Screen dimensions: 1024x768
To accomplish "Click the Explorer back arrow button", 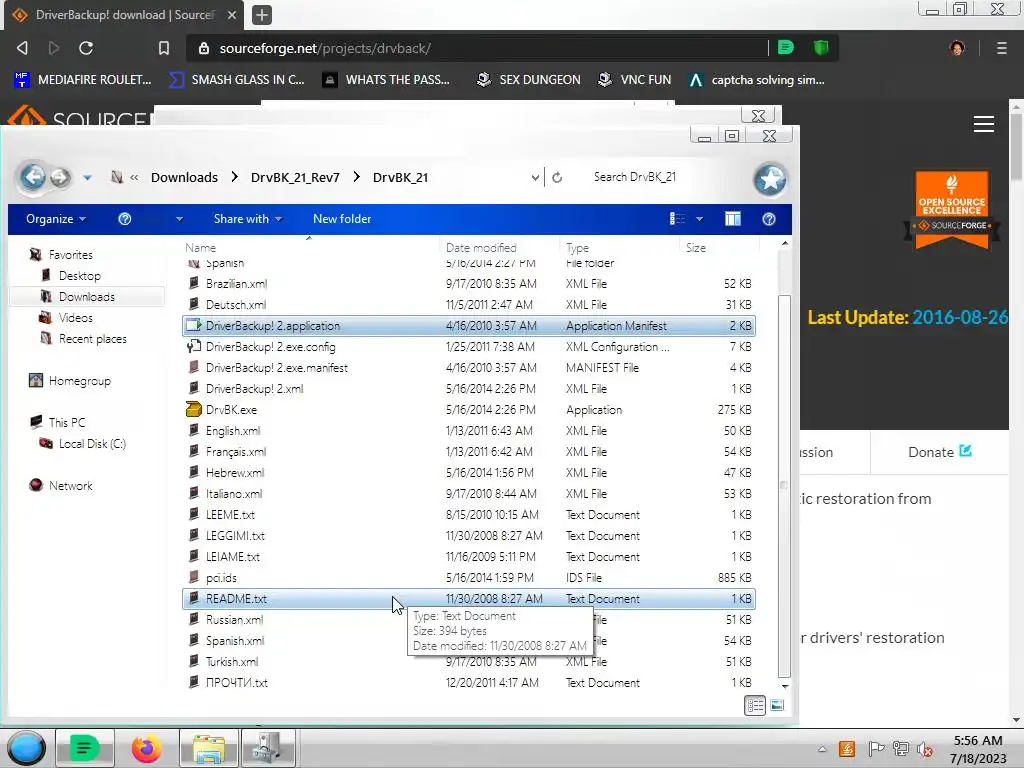I will (x=33, y=177).
